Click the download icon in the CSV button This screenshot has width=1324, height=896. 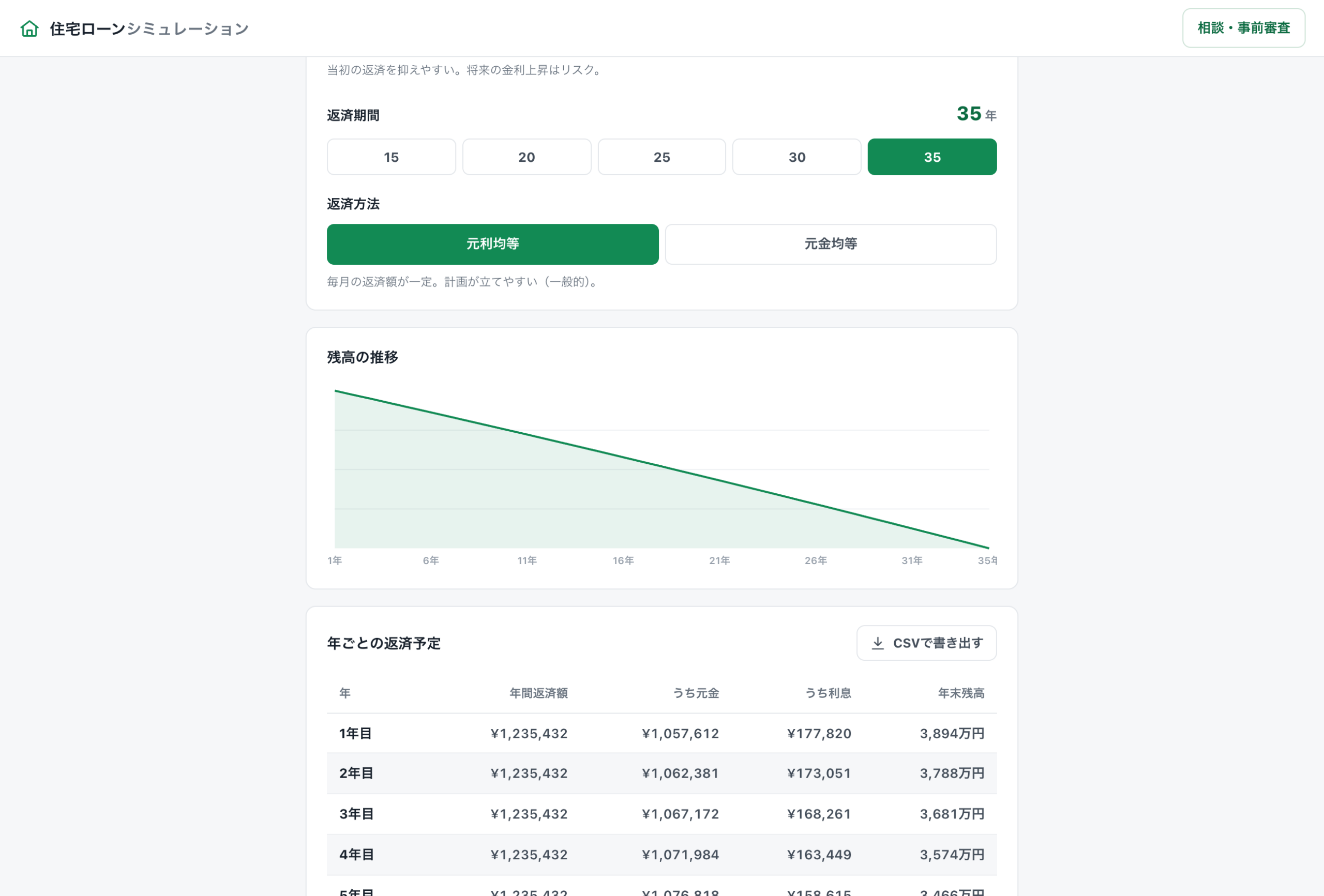pos(878,643)
